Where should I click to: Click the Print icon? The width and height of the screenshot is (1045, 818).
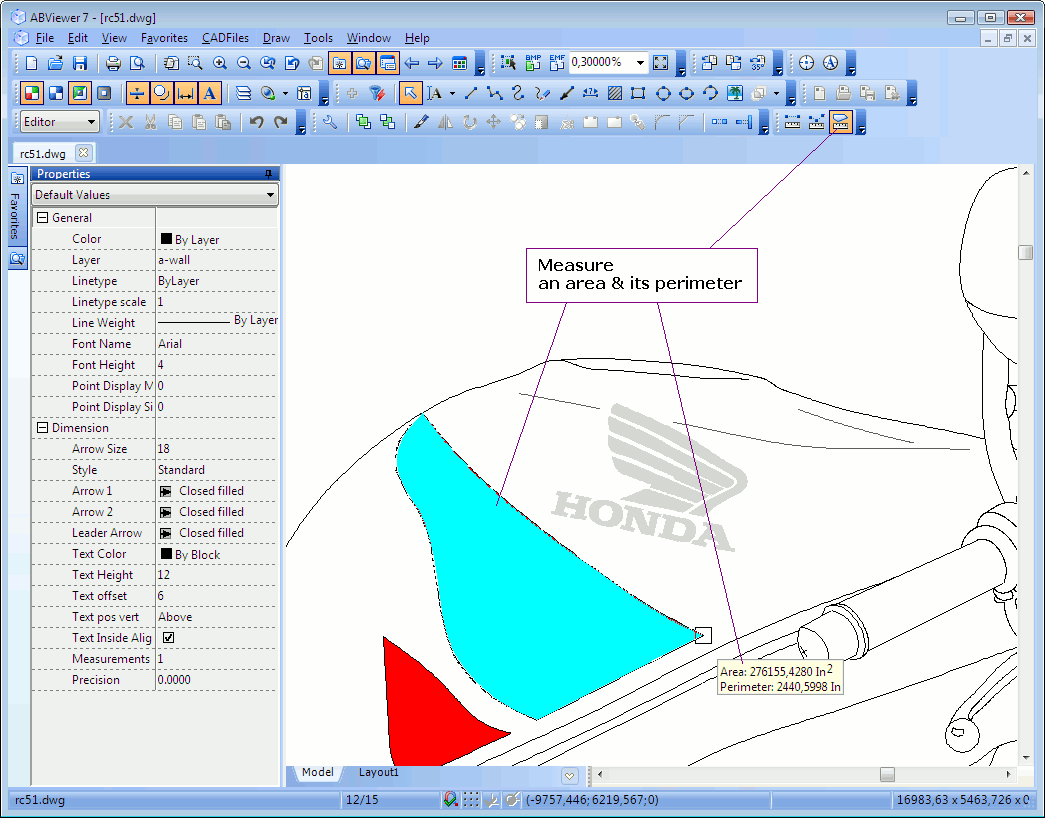113,63
